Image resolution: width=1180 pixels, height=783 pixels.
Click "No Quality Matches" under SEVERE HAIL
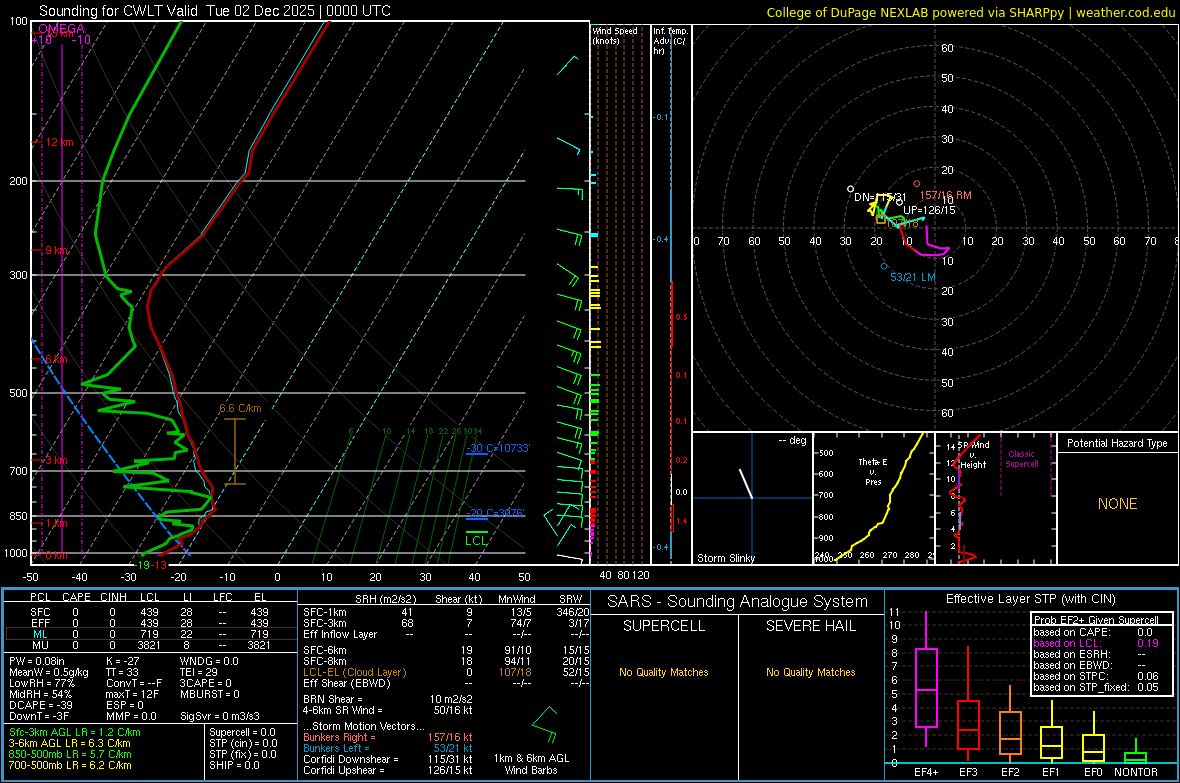(810, 672)
